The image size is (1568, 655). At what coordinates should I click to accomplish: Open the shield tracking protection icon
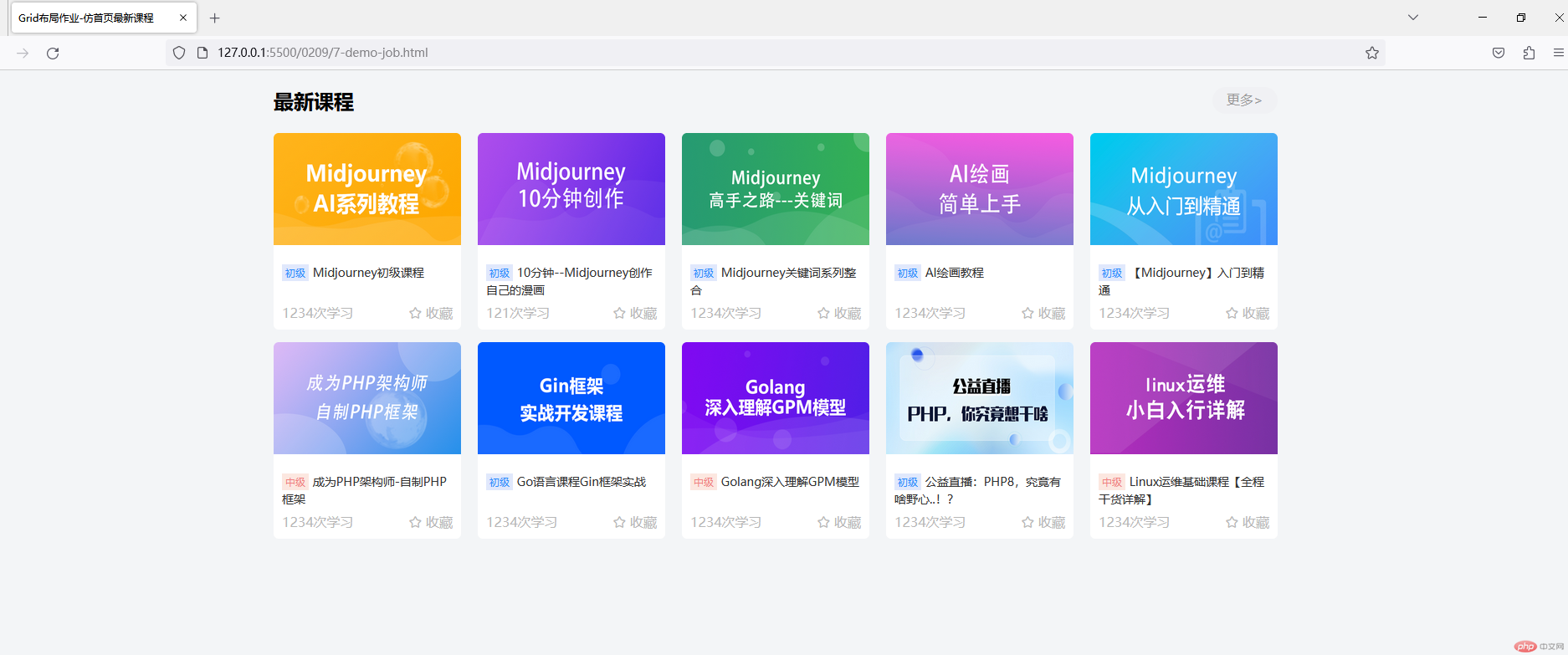179,53
